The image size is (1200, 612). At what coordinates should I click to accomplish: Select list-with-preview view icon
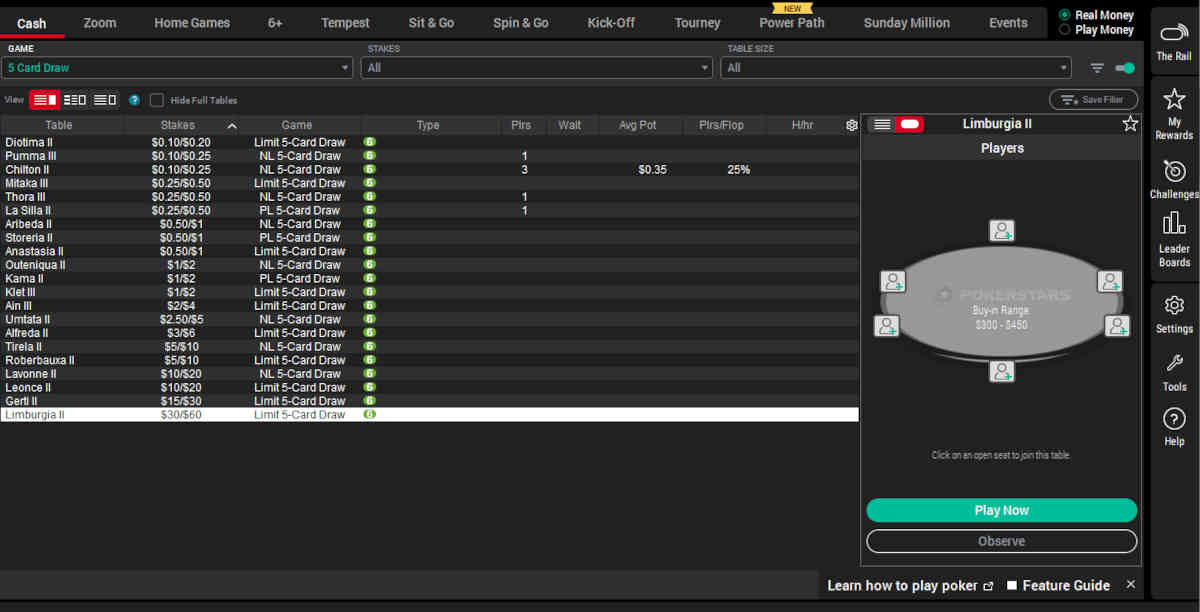coord(45,100)
